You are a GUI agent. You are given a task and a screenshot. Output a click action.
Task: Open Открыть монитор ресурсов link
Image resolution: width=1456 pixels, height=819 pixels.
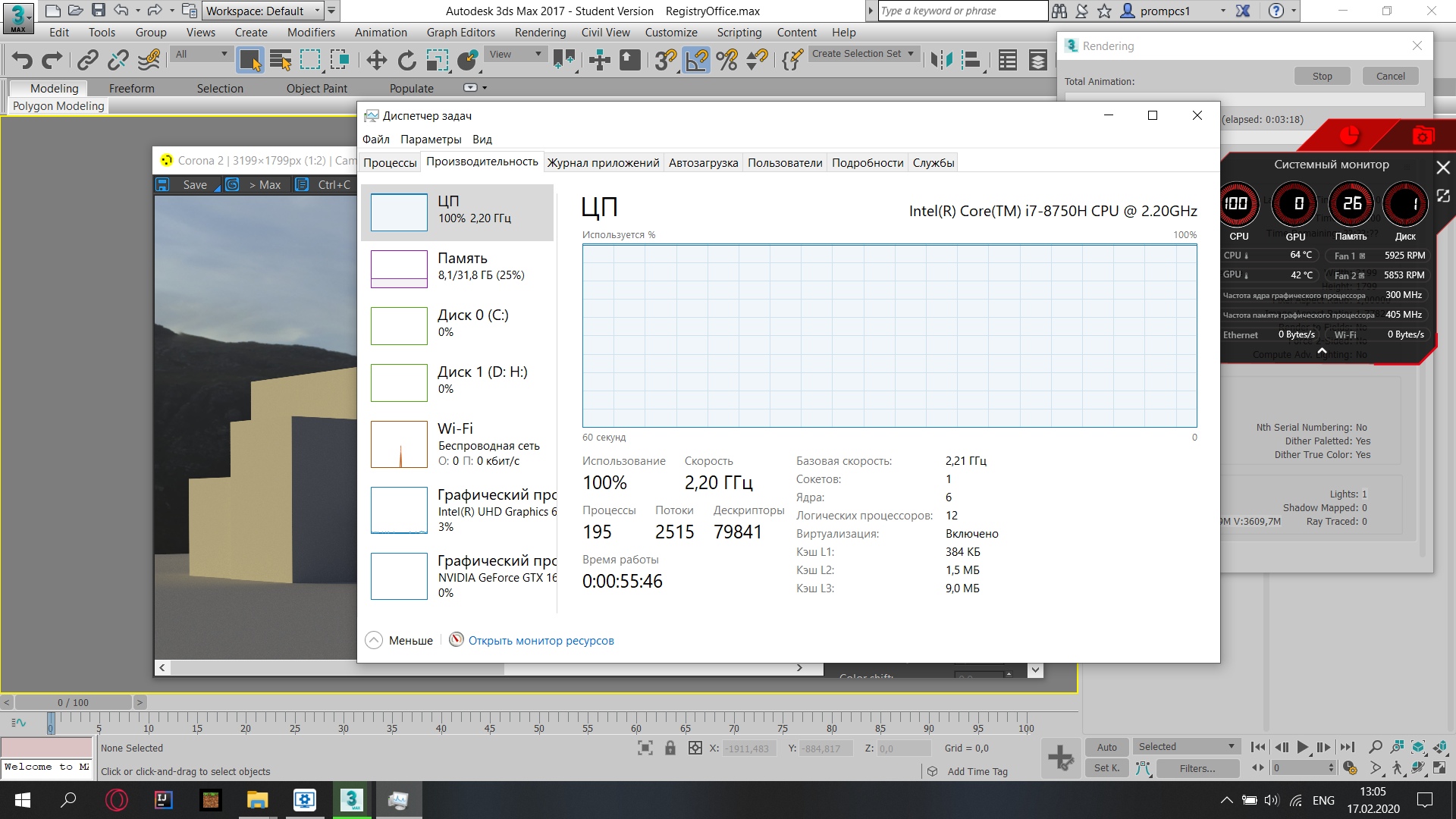pyautogui.click(x=541, y=640)
